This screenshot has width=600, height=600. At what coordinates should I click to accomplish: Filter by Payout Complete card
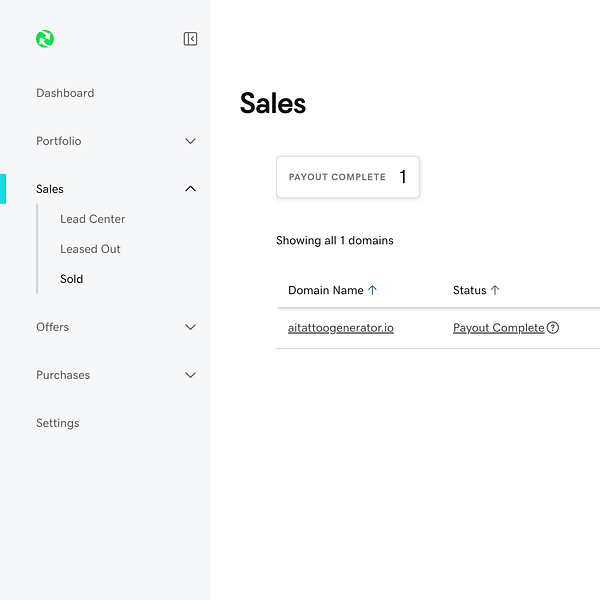[x=347, y=177]
